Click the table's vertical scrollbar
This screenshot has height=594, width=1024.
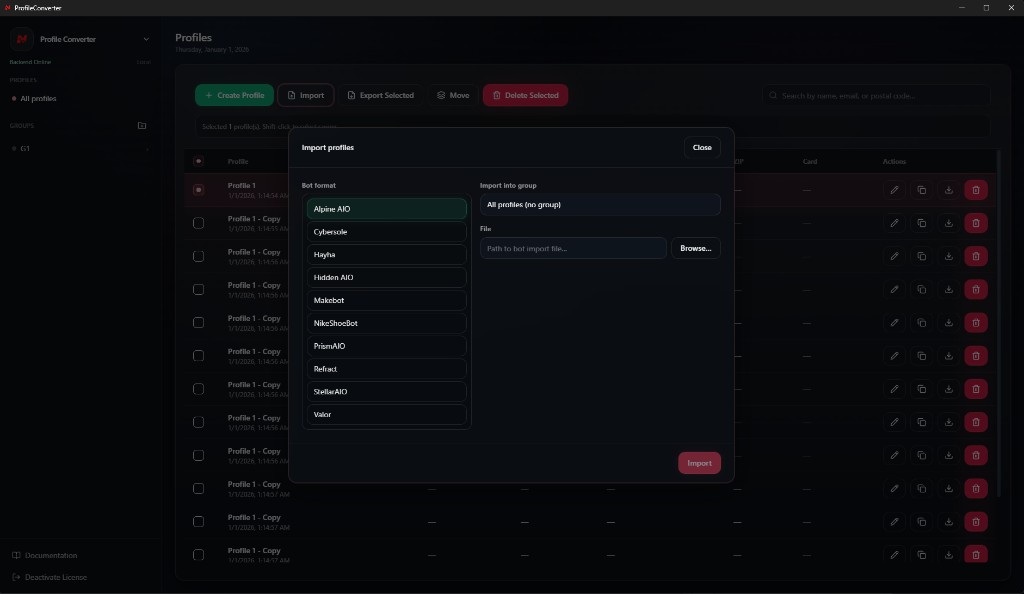tap(999, 323)
